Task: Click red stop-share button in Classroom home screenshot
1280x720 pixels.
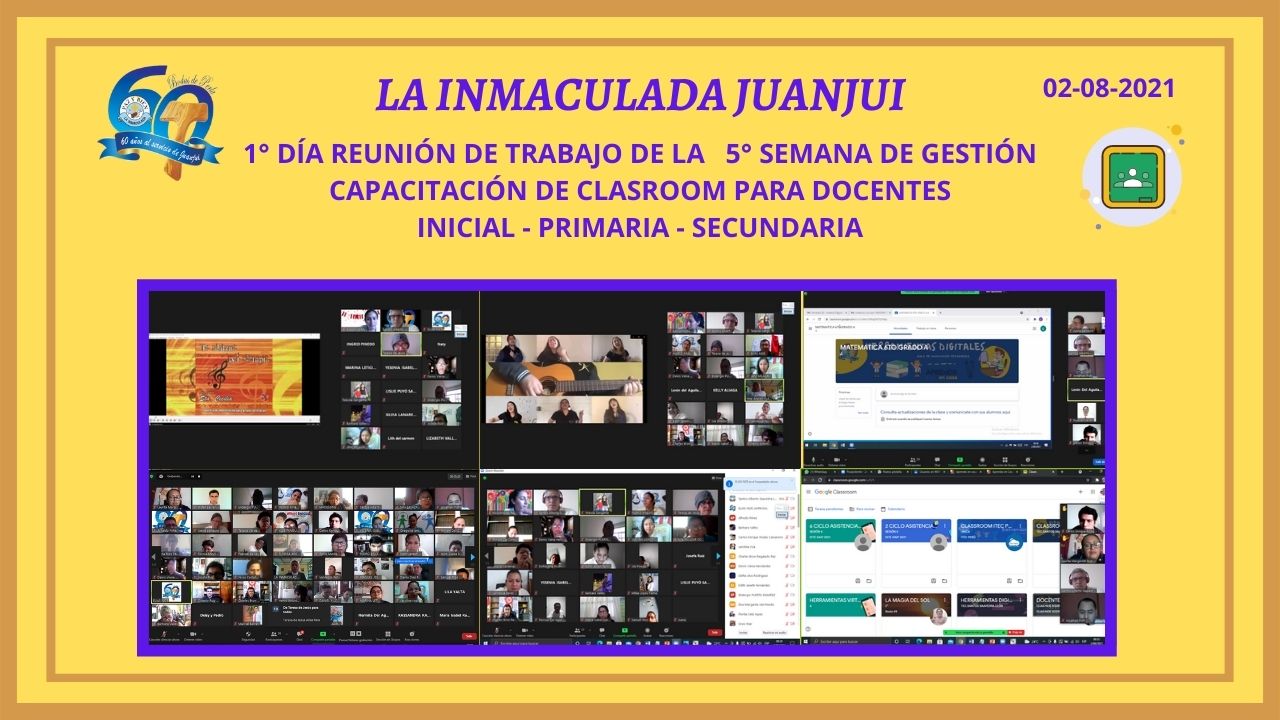Action: 1016,632
